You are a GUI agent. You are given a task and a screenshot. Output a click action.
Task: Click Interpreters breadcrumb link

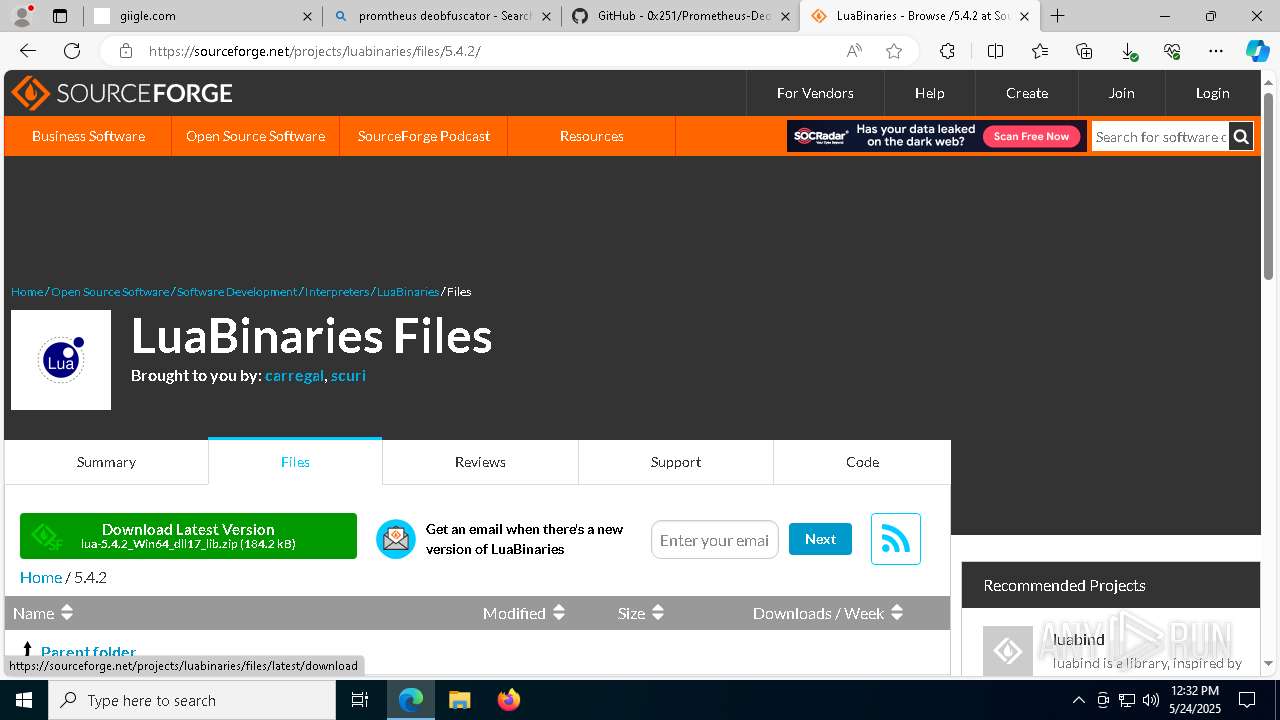point(338,292)
